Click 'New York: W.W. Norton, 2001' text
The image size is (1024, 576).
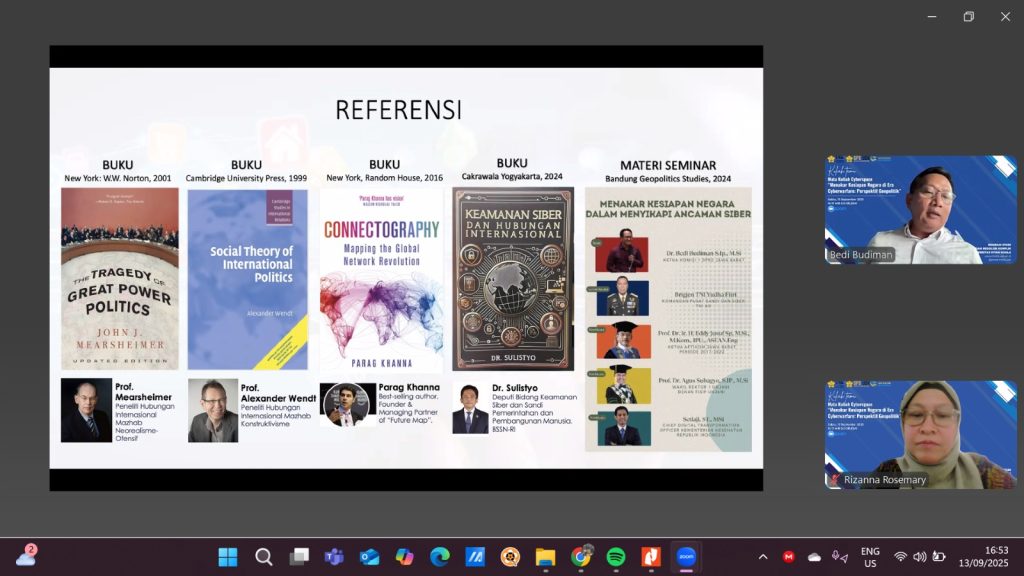(x=118, y=178)
